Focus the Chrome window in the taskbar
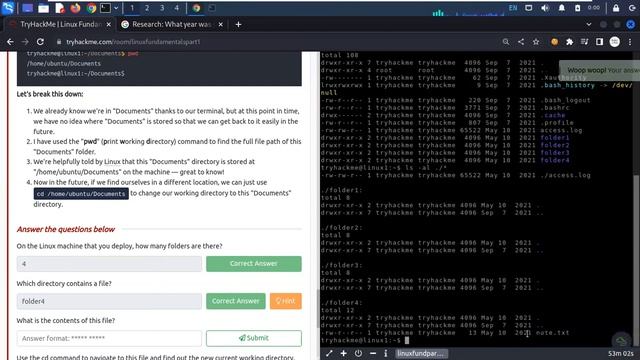 196,8
